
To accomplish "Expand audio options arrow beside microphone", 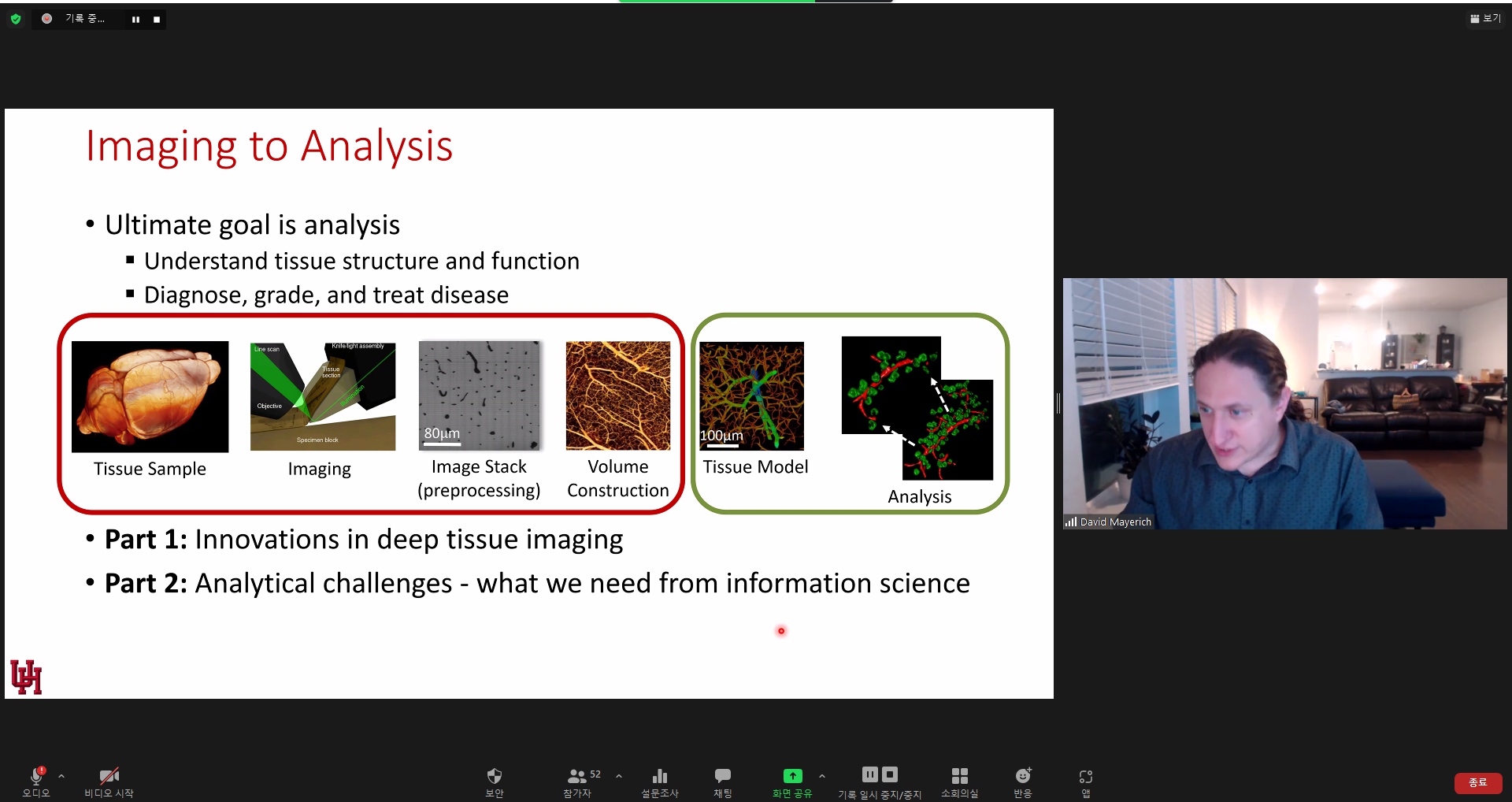I will [x=61, y=776].
